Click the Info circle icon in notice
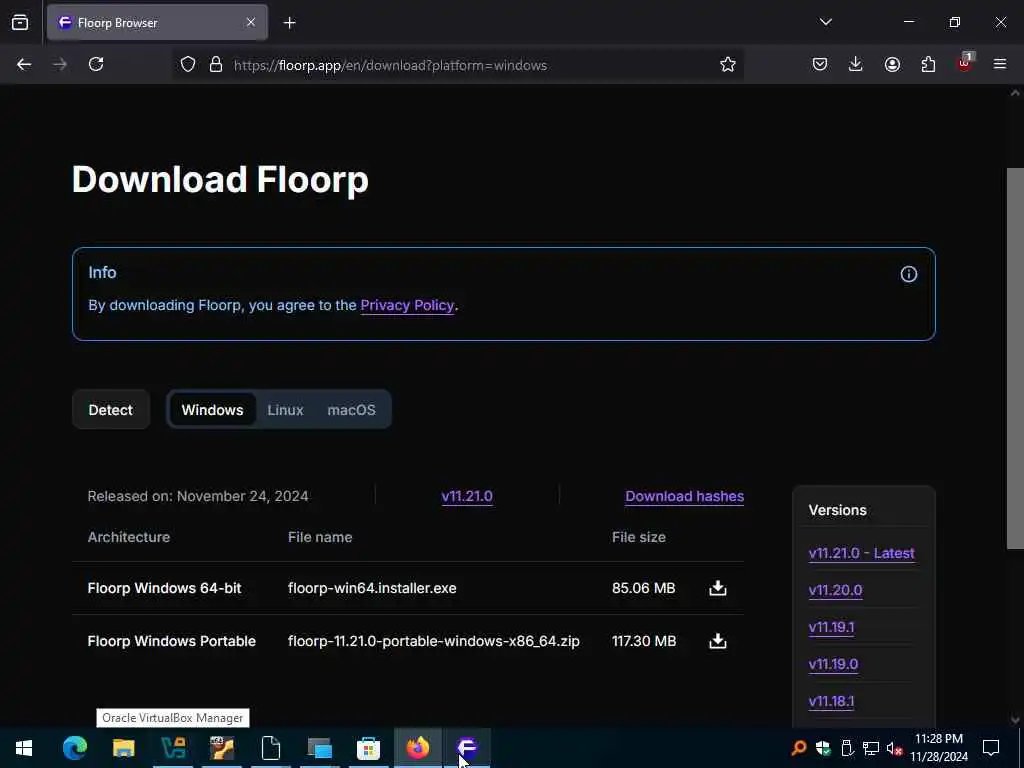The height and width of the screenshot is (768, 1024). (908, 274)
